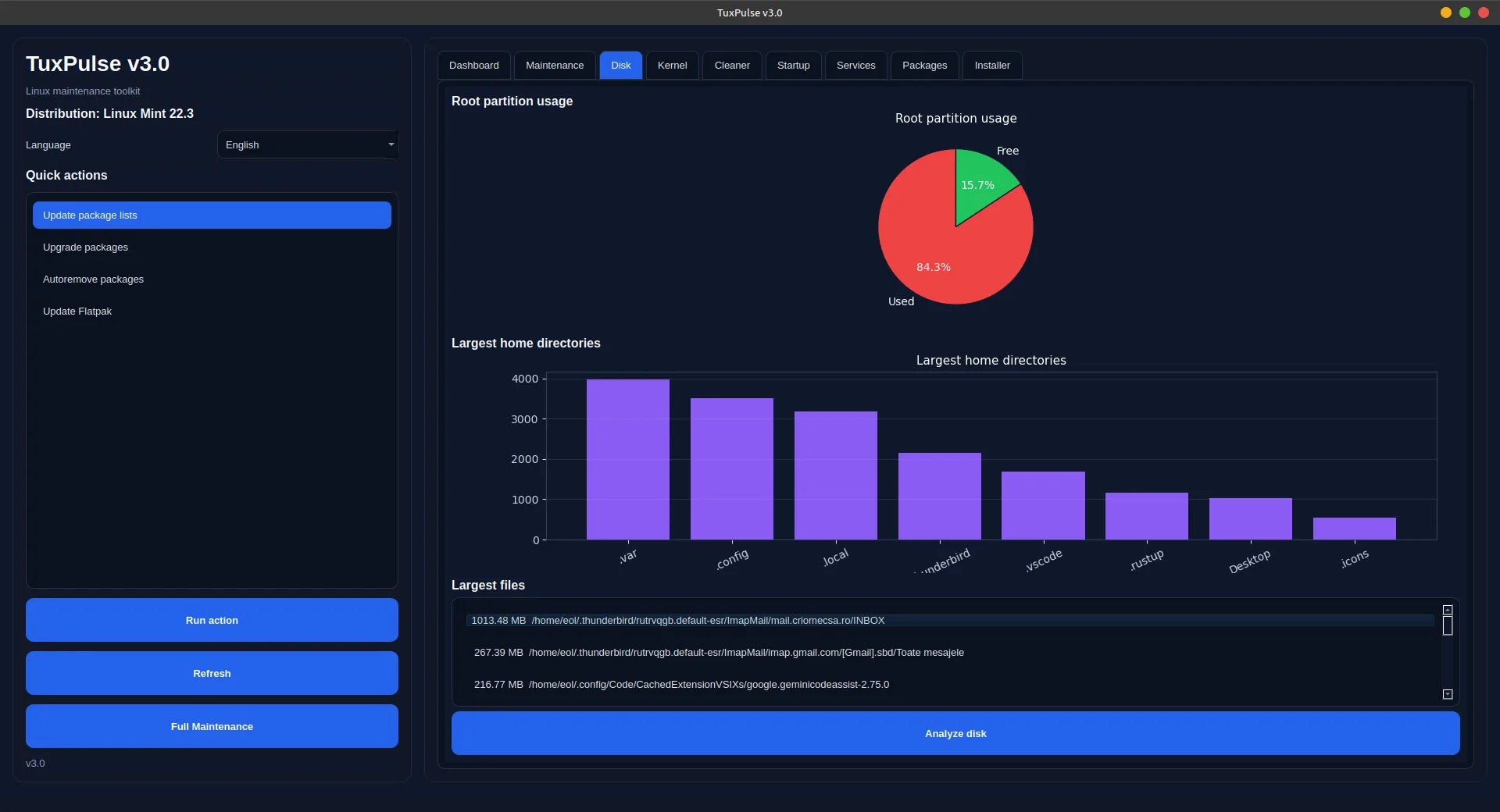
Task: Select Upgrade packages quick action
Action: (86, 248)
